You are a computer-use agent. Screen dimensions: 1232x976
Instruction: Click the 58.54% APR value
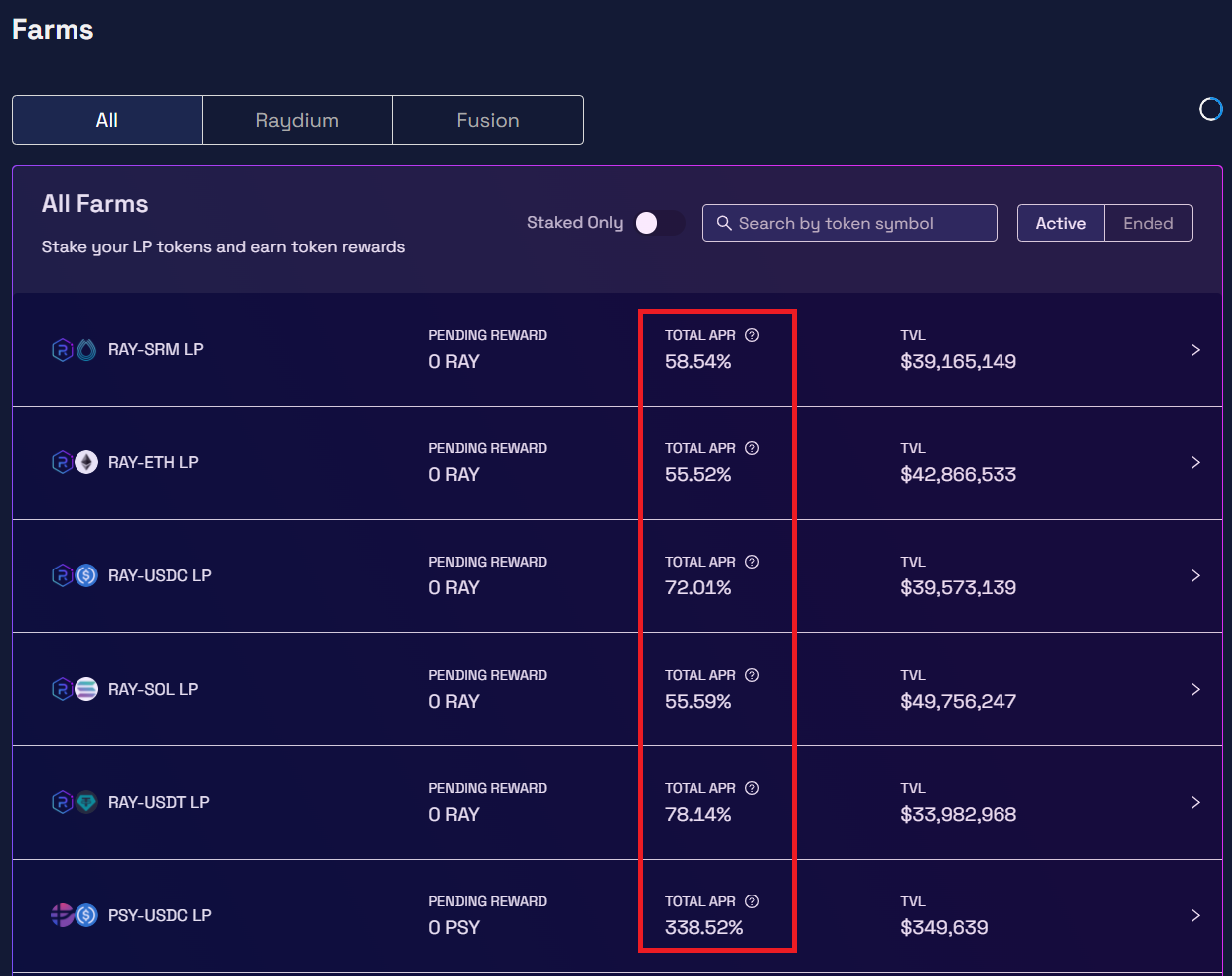pyautogui.click(x=697, y=362)
